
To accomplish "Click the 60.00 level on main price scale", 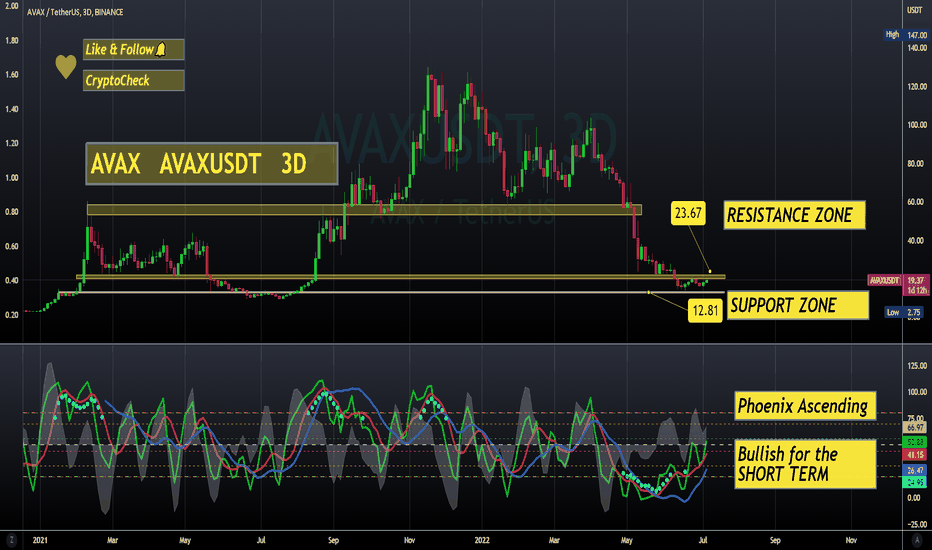I will 917,202.
